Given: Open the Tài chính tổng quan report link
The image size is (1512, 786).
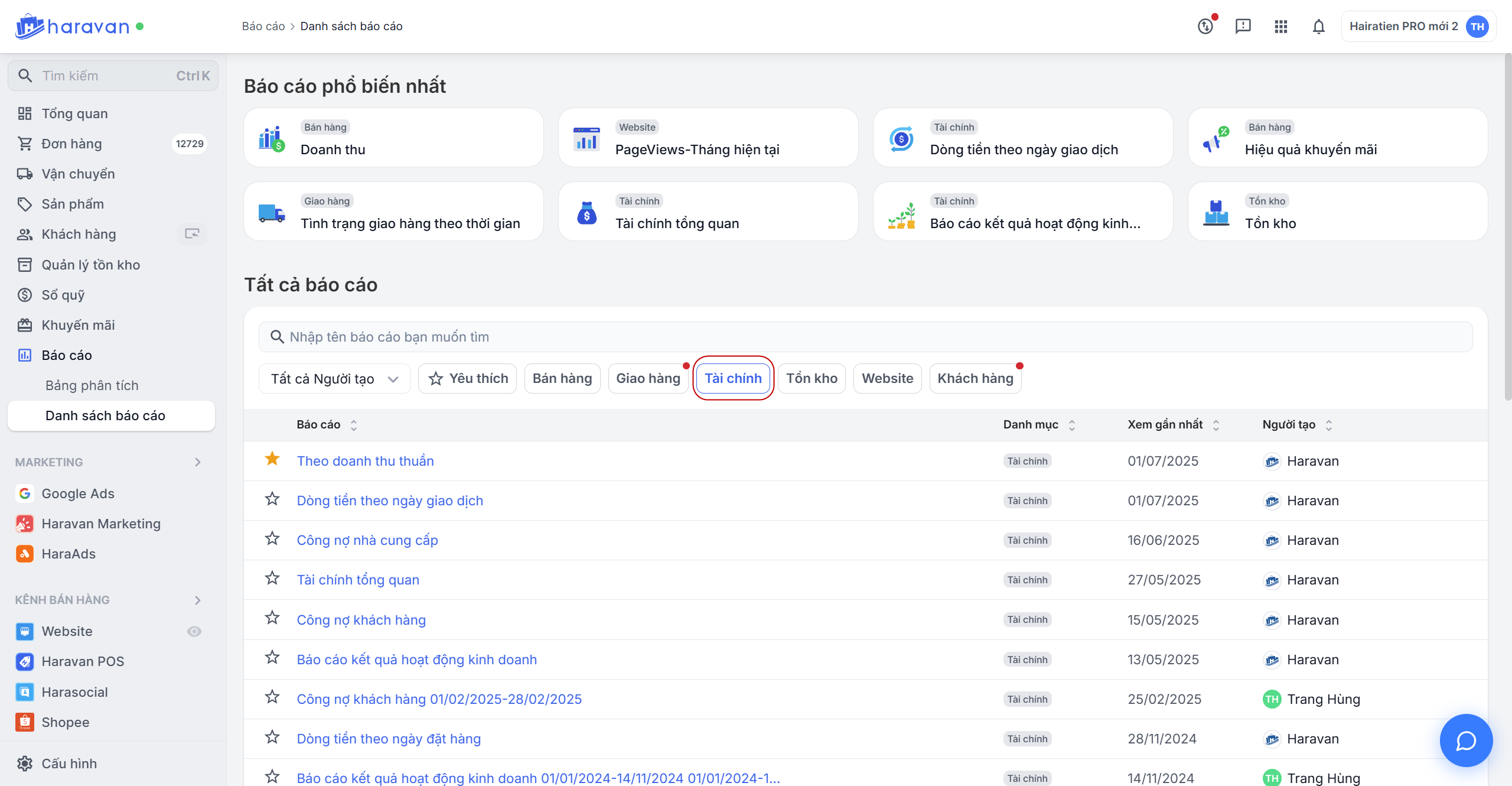Looking at the screenshot, I should [358, 580].
